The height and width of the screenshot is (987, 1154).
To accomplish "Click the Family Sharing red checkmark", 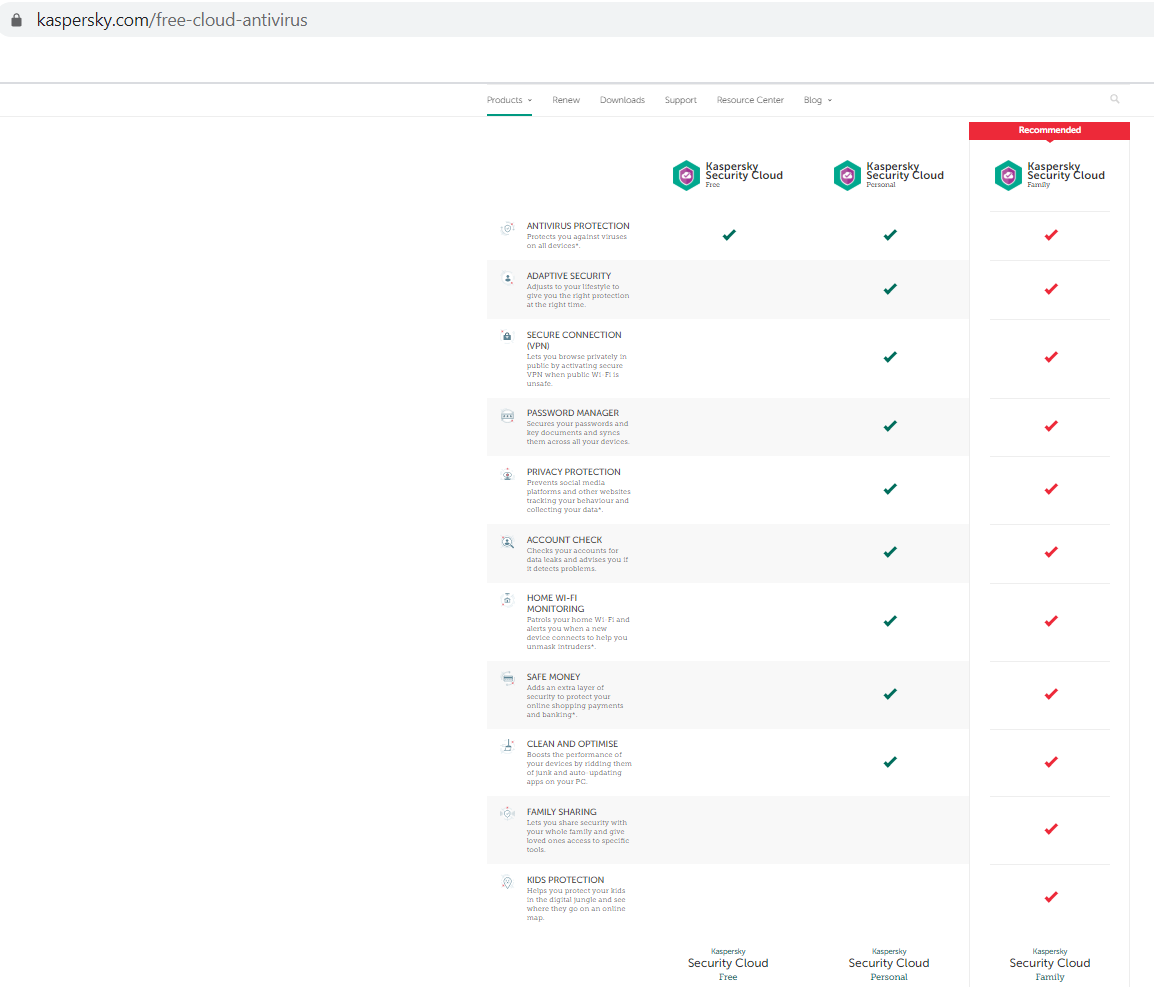I will (x=1051, y=829).
